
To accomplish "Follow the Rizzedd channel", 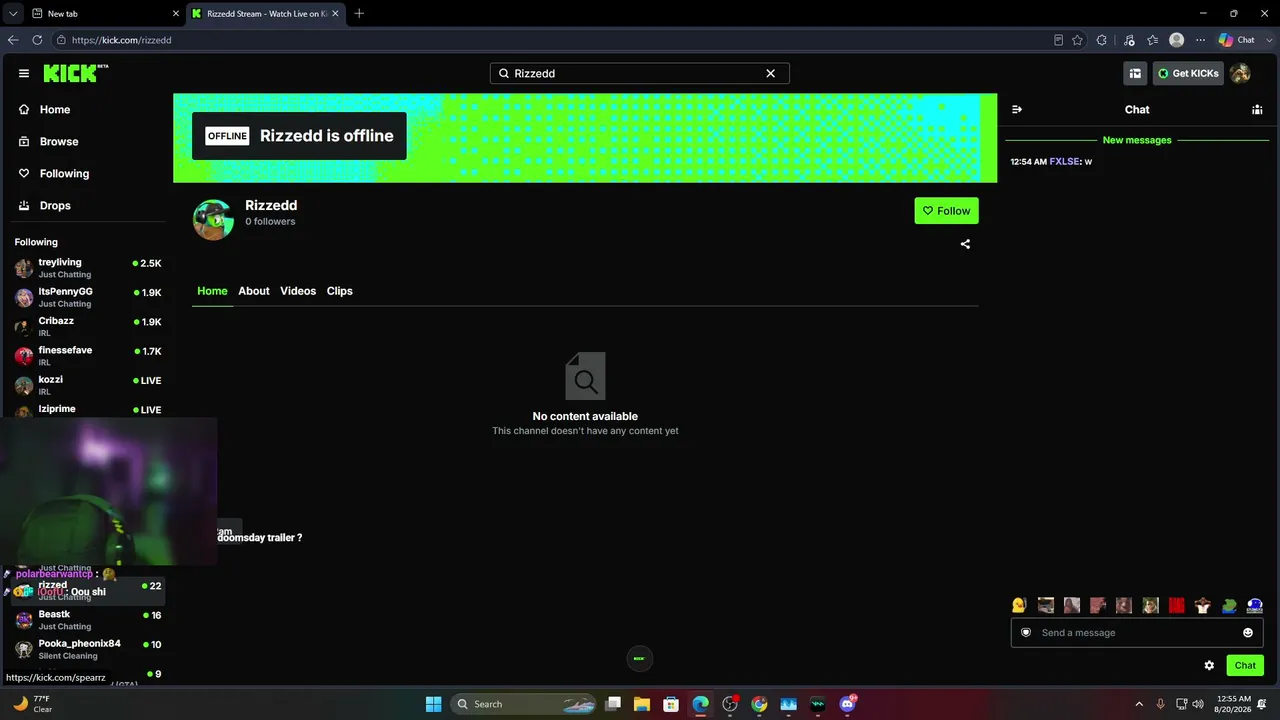I will [x=946, y=211].
